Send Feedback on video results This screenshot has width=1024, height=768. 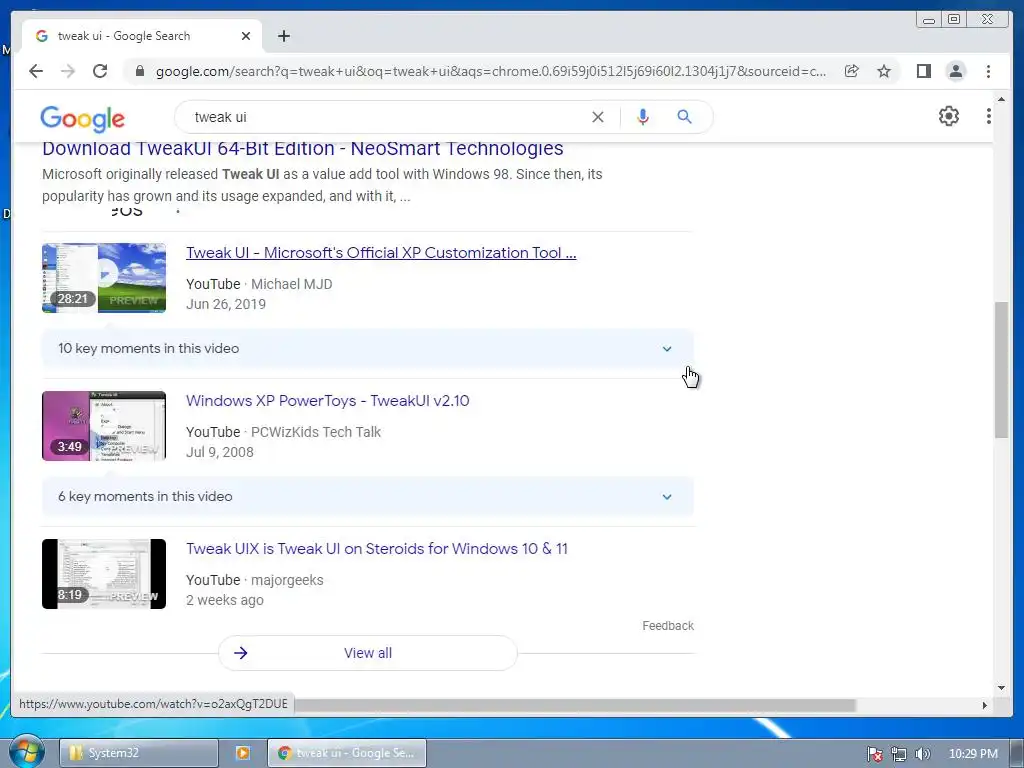click(667, 626)
